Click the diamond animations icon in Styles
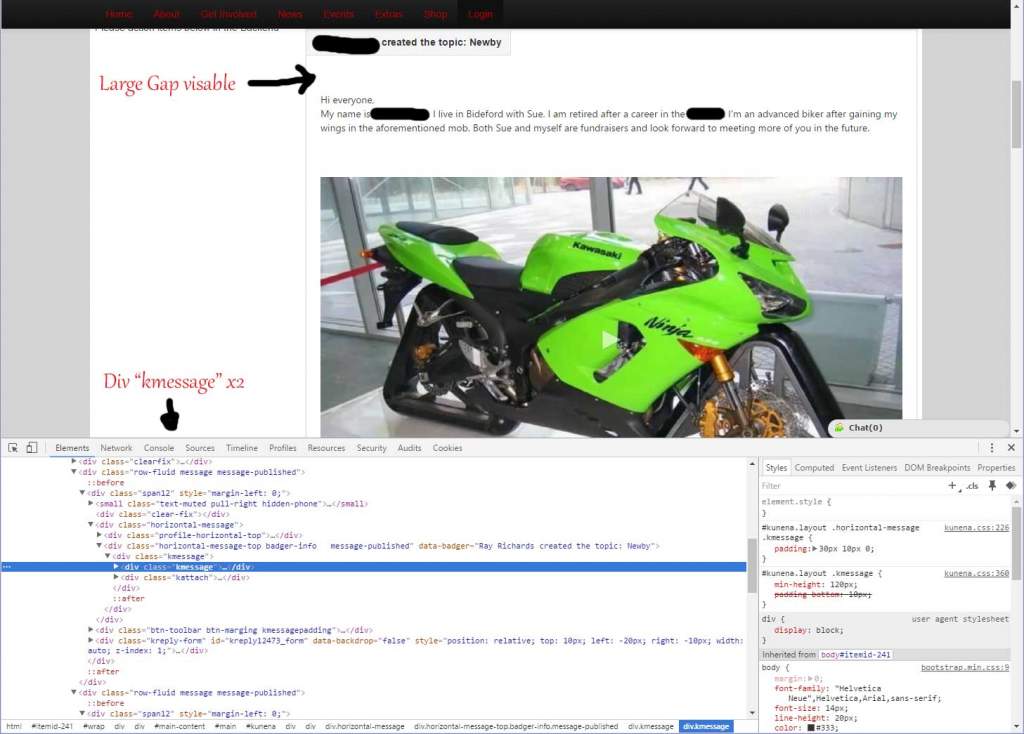This screenshot has width=1024, height=734. pos(1011,485)
